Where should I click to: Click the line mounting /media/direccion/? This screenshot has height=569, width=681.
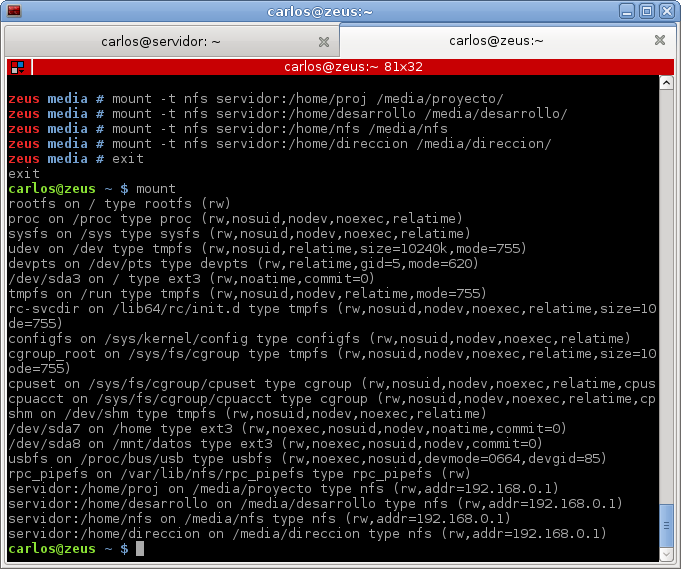point(280,144)
